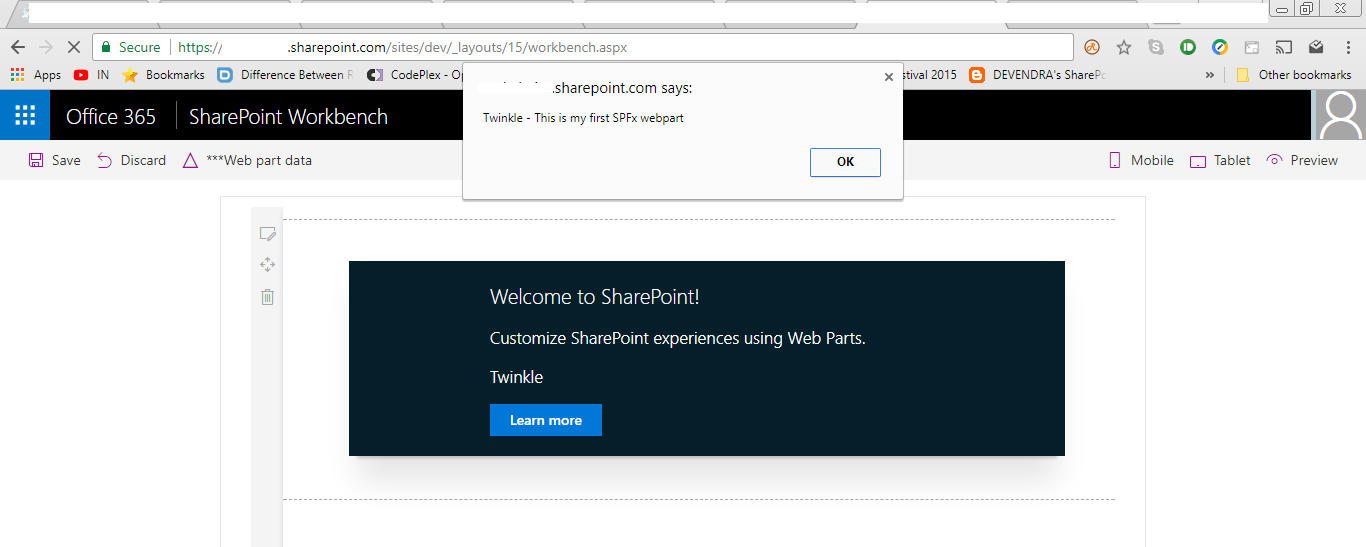The width and height of the screenshot is (1366, 547).
Task: Click the Welcome to SharePoint! heading
Action: point(594,297)
